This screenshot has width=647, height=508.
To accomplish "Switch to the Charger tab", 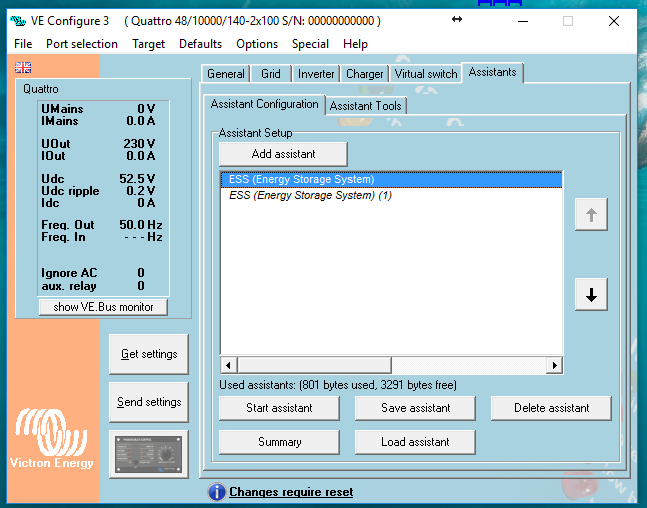I will pyautogui.click(x=364, y=74).
